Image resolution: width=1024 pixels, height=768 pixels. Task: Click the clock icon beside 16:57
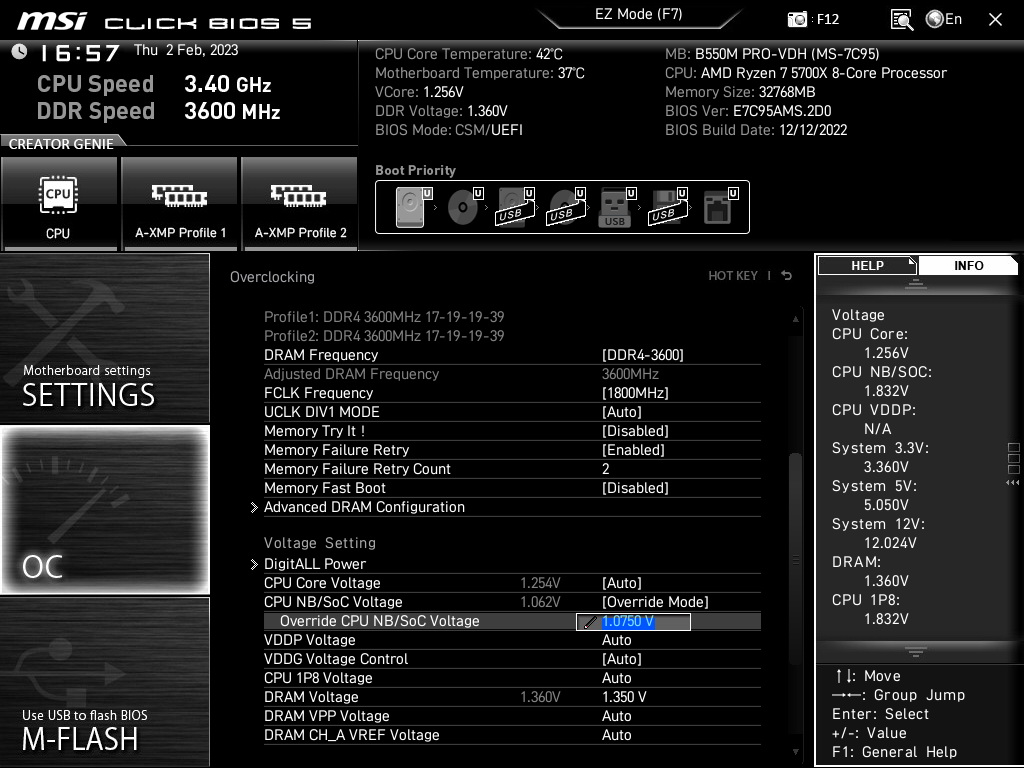coord(20,51)
